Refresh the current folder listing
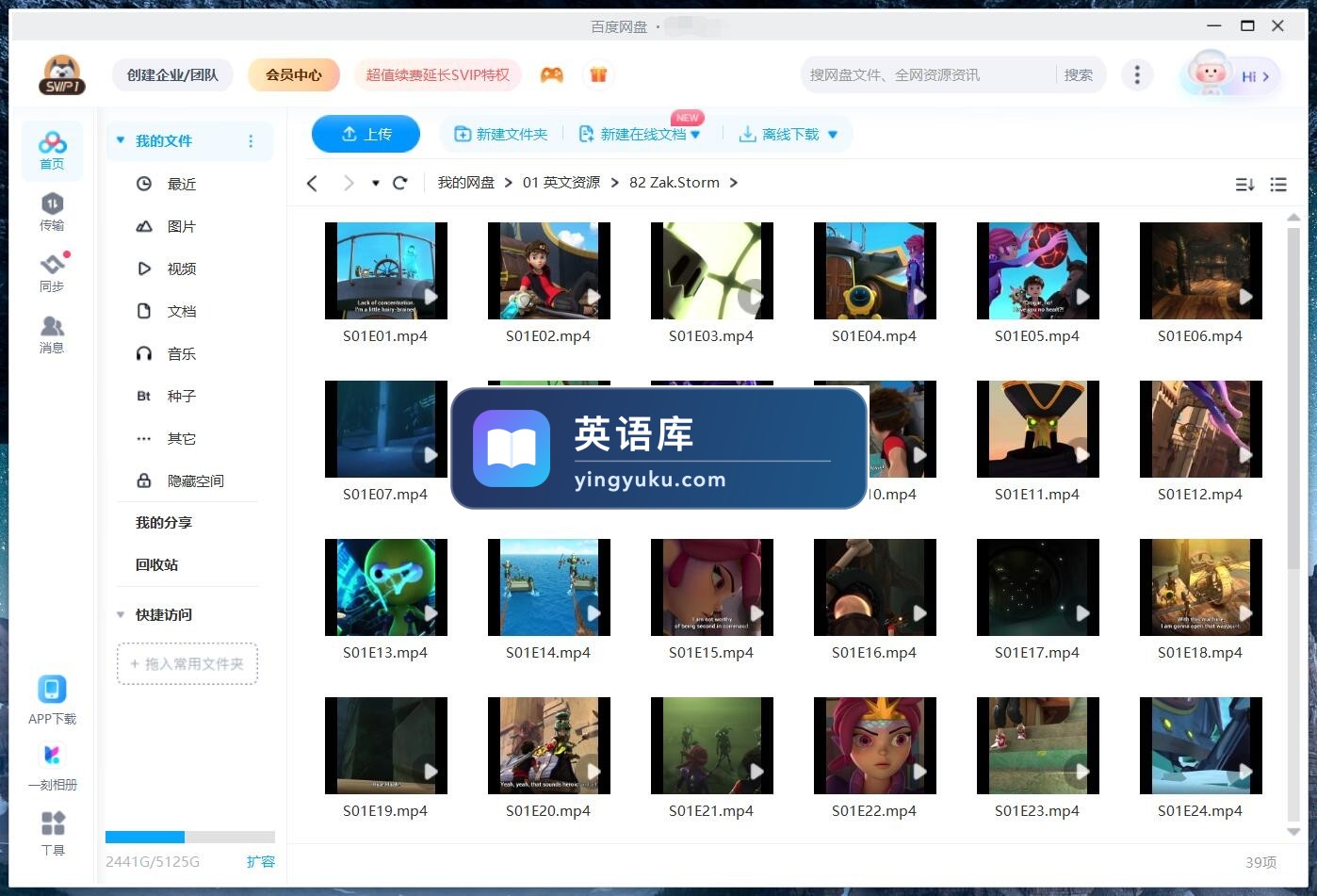 399,183
